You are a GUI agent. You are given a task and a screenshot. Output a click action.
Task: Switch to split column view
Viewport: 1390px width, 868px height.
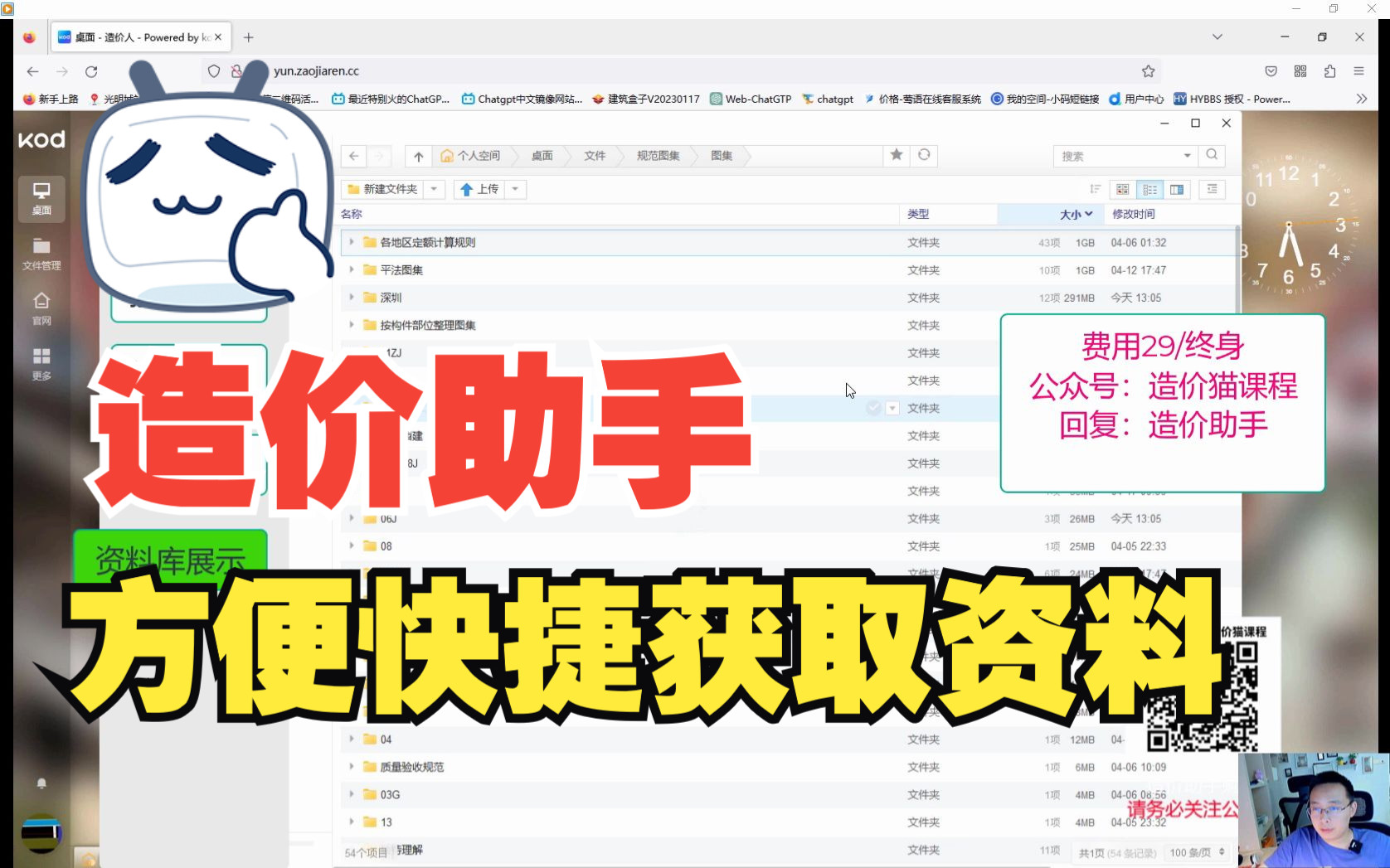click(x=1177, y=189)
